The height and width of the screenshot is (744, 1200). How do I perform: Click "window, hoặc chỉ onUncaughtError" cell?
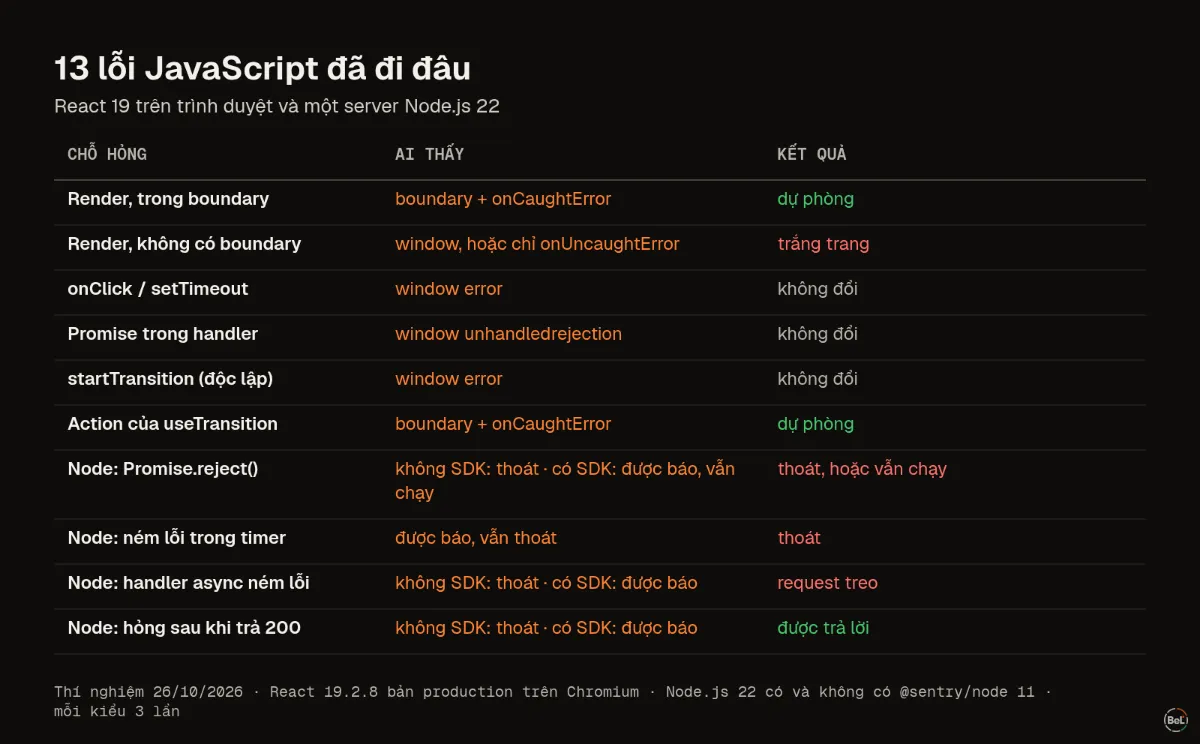[x=537, y=244]
